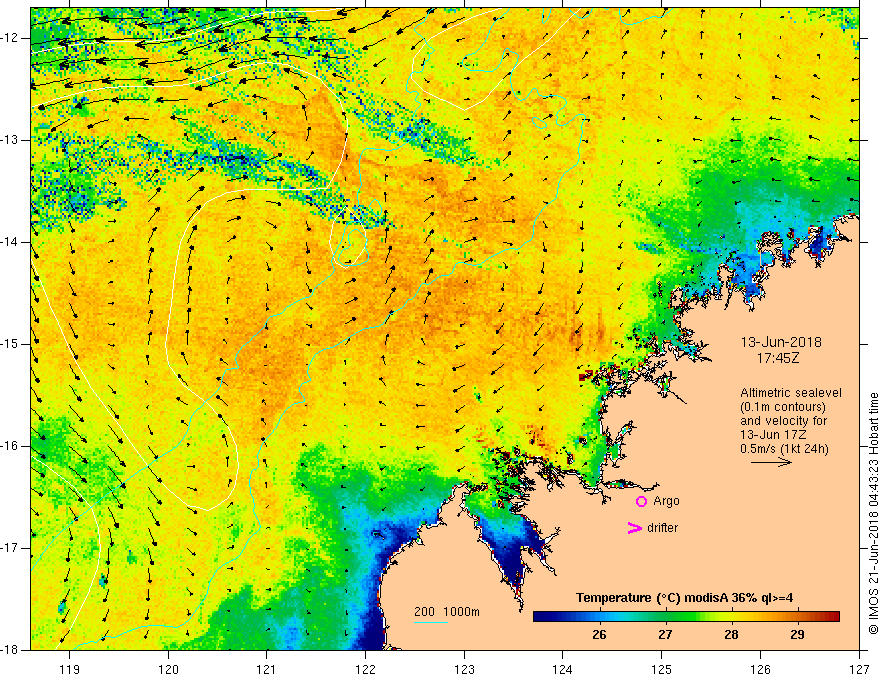
Task: Click the IMOS copyright timestamp text
Action: [873, 513]
